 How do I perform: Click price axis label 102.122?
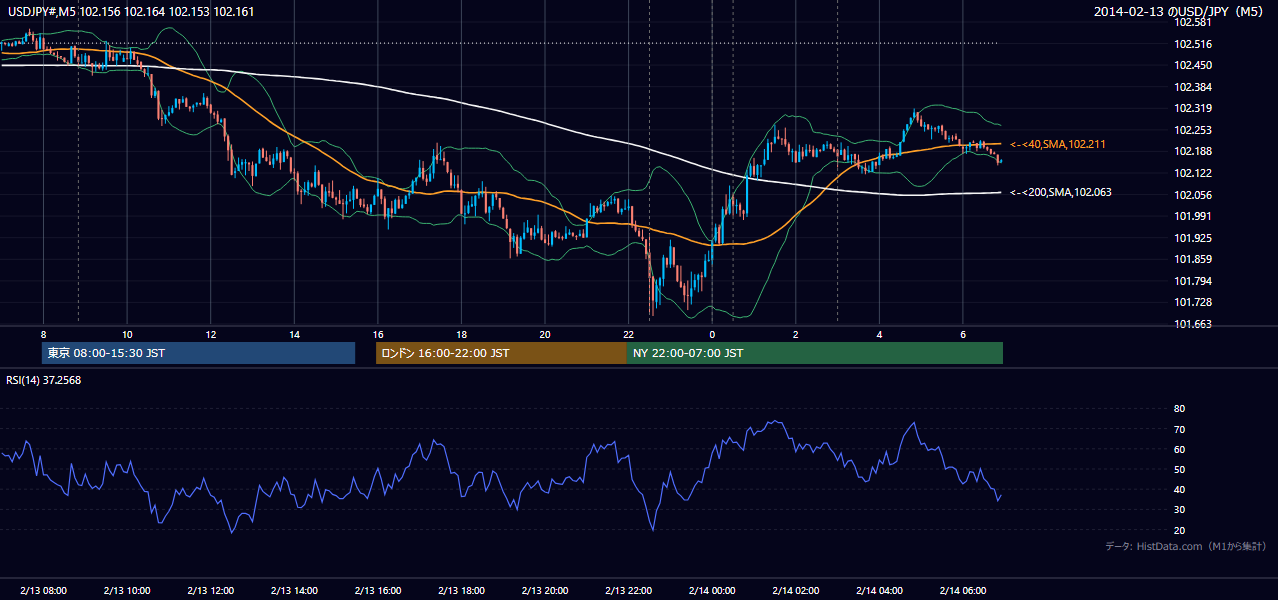pyautogui.click(x=1192, y=173)
